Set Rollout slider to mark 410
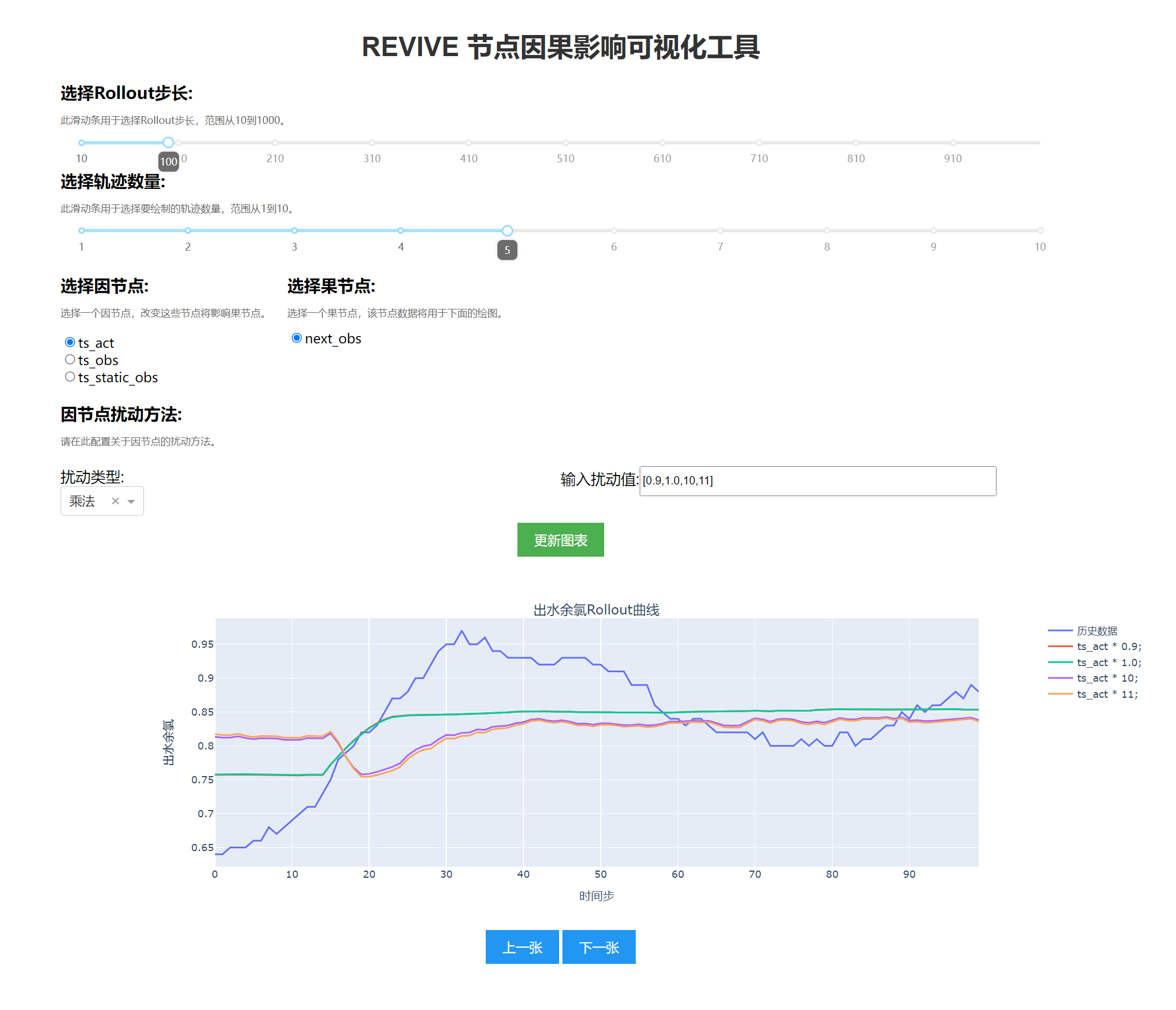Viewport: 1176px width, 1010px height. point(469,143)
